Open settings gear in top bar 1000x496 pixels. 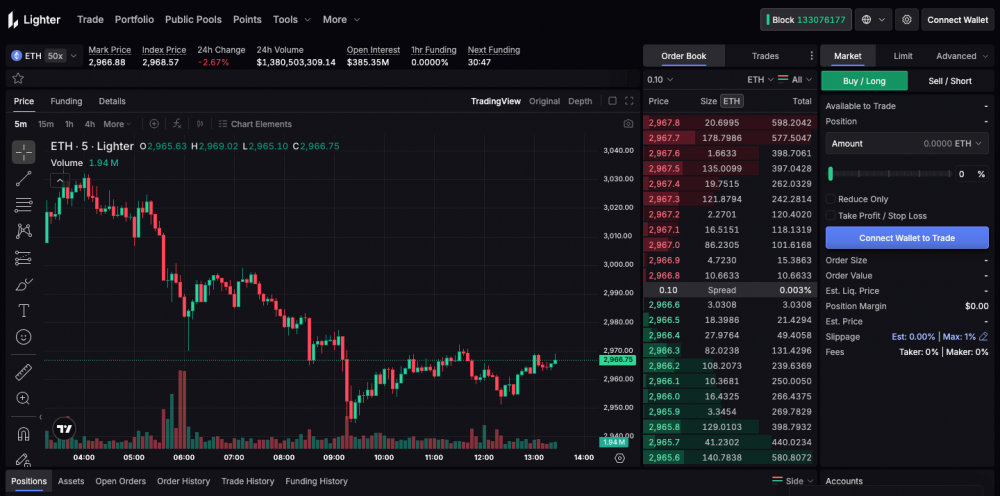tap(907, 19)
